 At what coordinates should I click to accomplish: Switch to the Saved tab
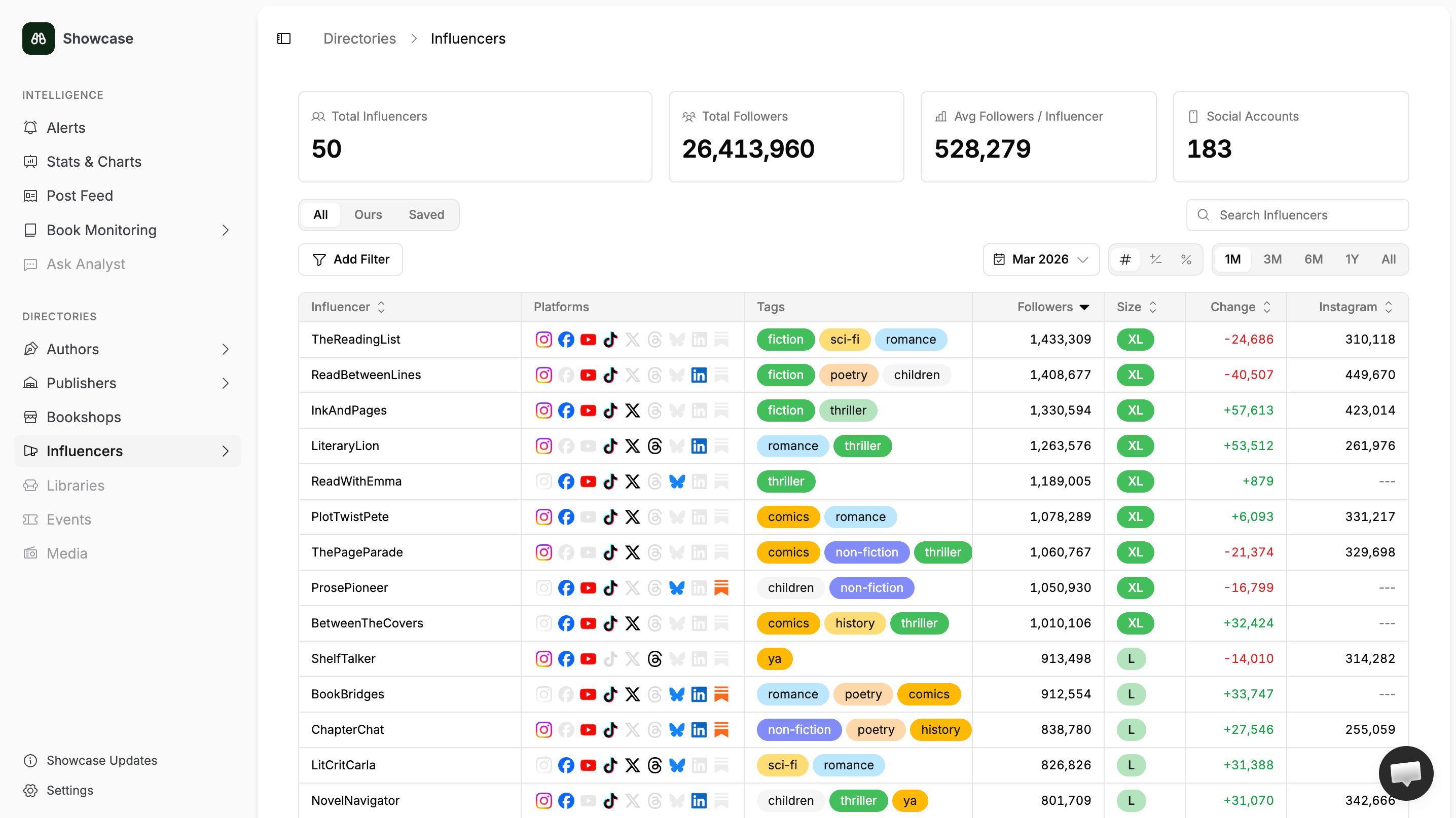coord(426,215)
